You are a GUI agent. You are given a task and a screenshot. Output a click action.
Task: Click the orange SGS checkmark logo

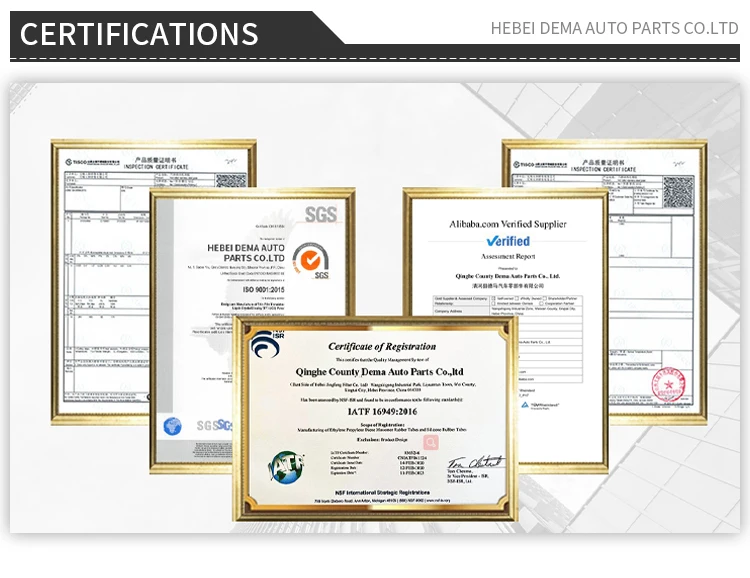[312, 259]
